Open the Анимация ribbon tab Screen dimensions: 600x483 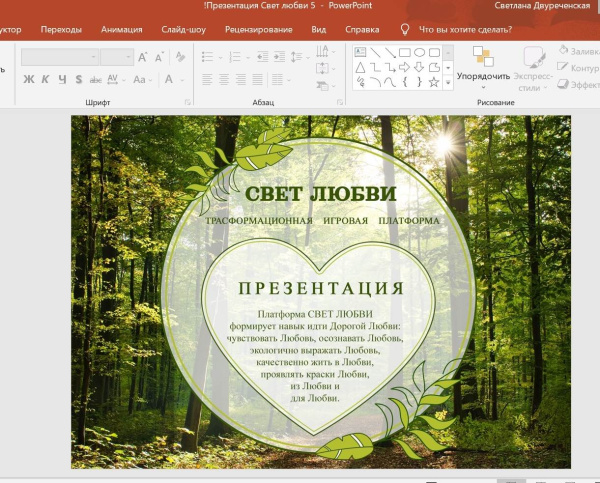pos(121,30)
